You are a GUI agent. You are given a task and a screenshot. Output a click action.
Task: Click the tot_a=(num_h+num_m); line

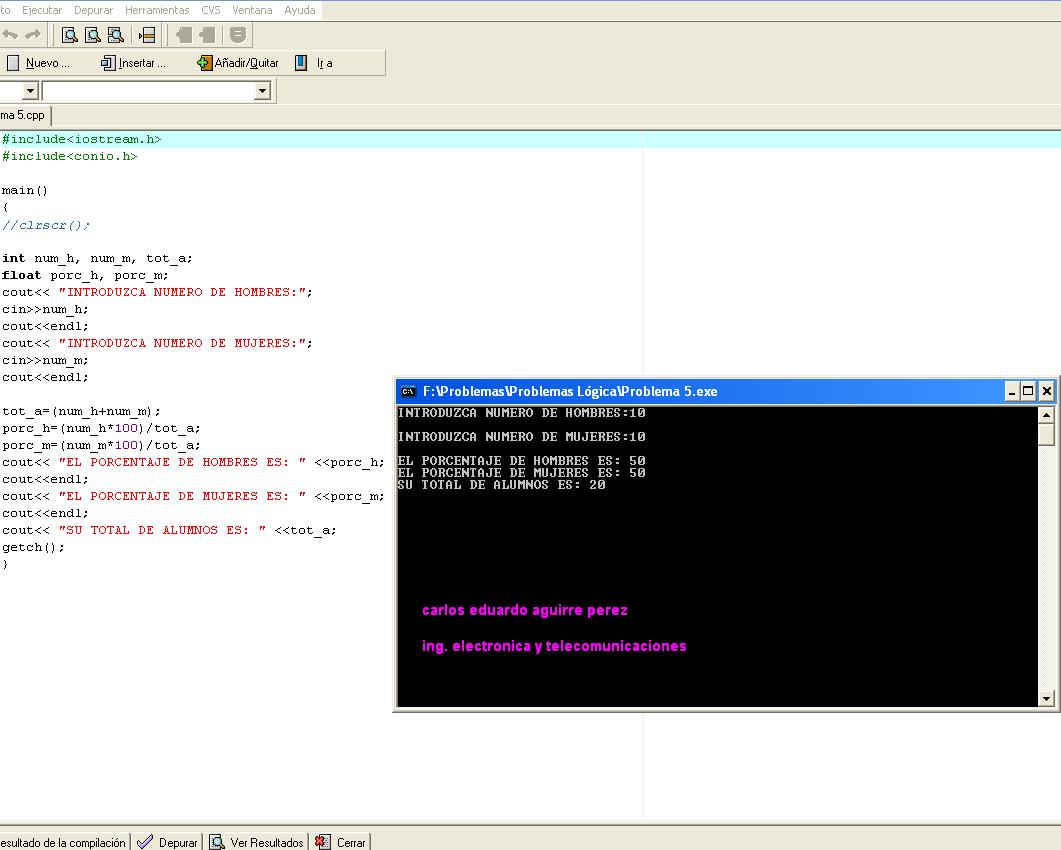point(81,411)
